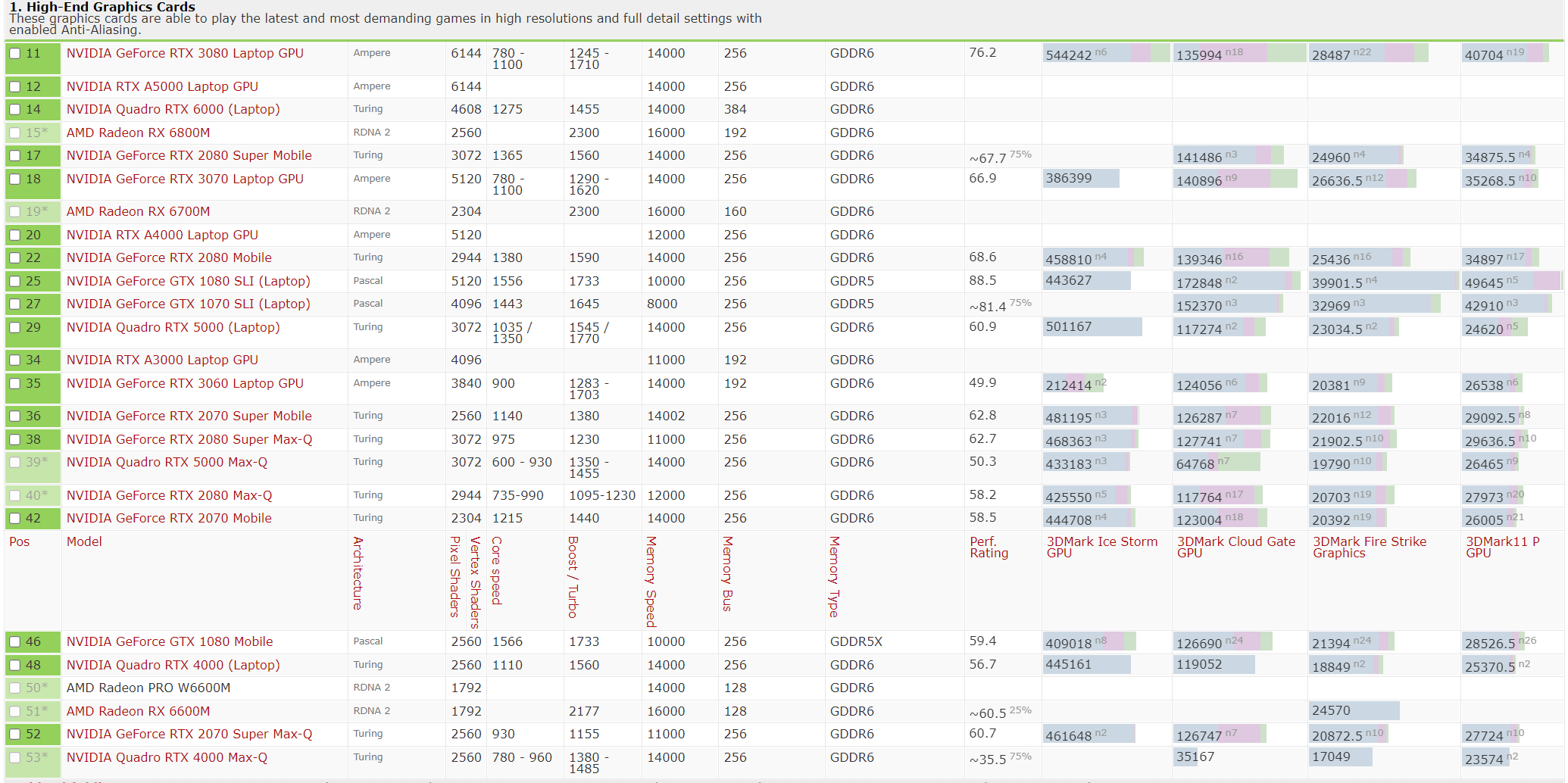The width and height of the screenshot is (1568, 783).
Task: Visit NVIDIA GeForce GTX 1080 SLI (Laptop) page
Action: 188,281
